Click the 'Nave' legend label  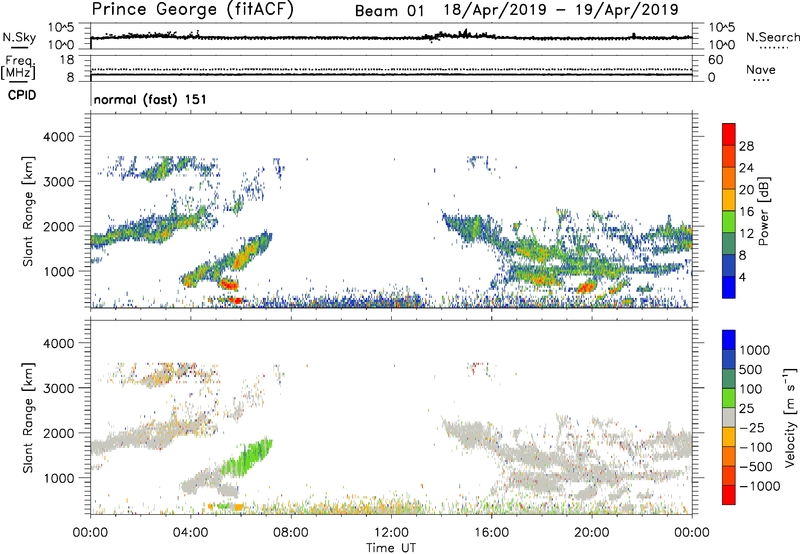pyautogui.click(x=761, y=70)
